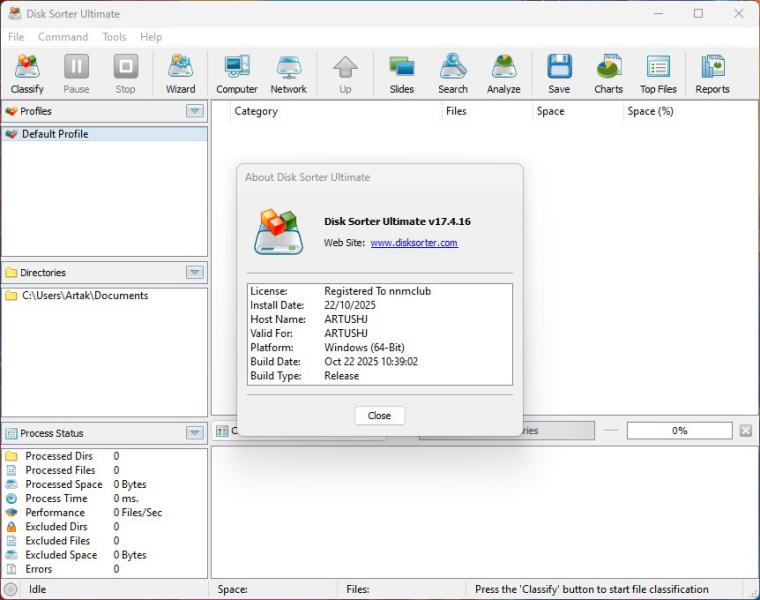The image size is (760, 600).
Task: Select the Computer toolbar icon
Action: (x=237, y=74)
